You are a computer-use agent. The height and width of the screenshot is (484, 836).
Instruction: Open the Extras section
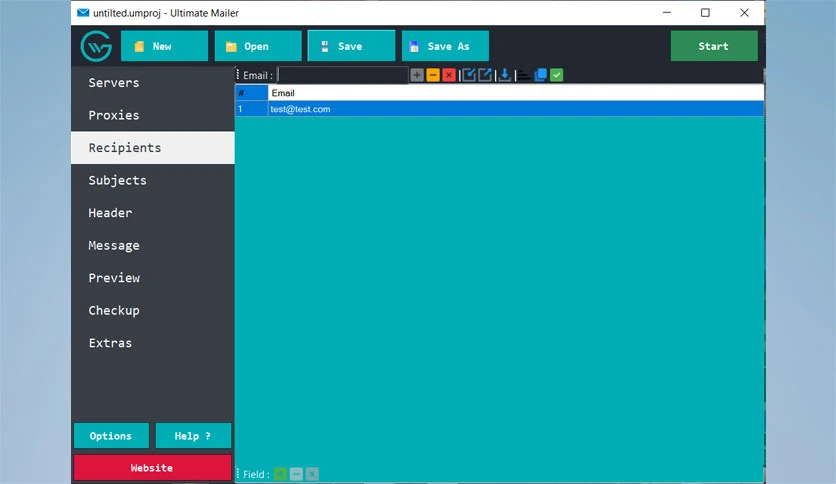(x=152, y=343)
